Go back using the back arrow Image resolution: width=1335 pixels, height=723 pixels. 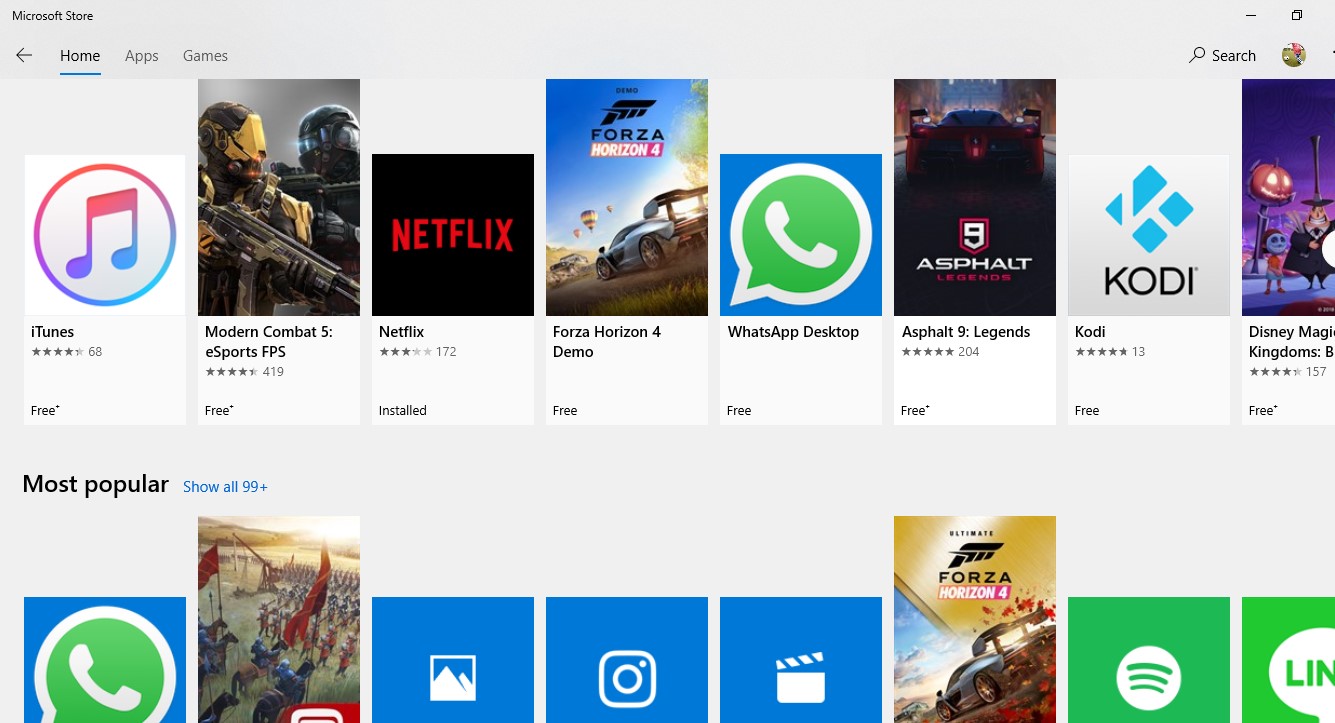(24, 55)
